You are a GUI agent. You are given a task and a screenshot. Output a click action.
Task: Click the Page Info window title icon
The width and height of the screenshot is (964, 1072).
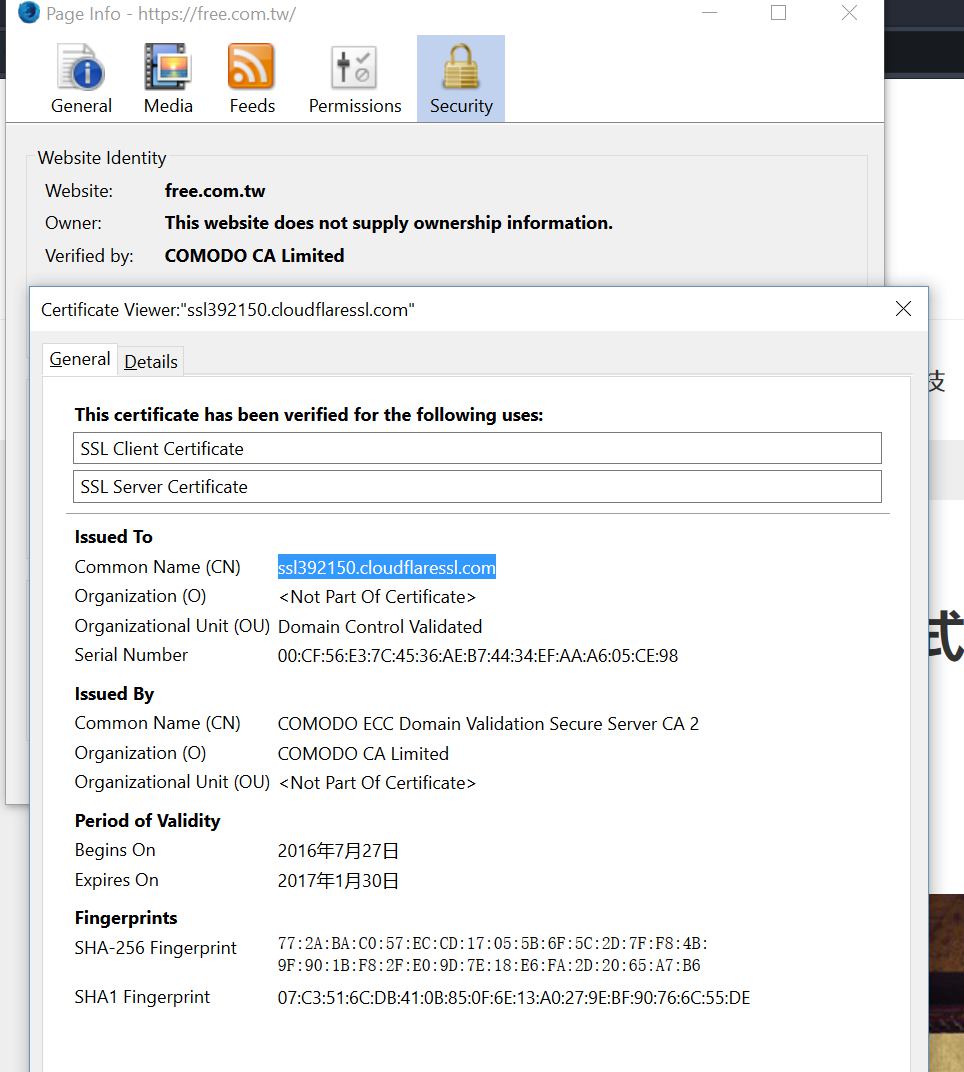pos(29,14)
